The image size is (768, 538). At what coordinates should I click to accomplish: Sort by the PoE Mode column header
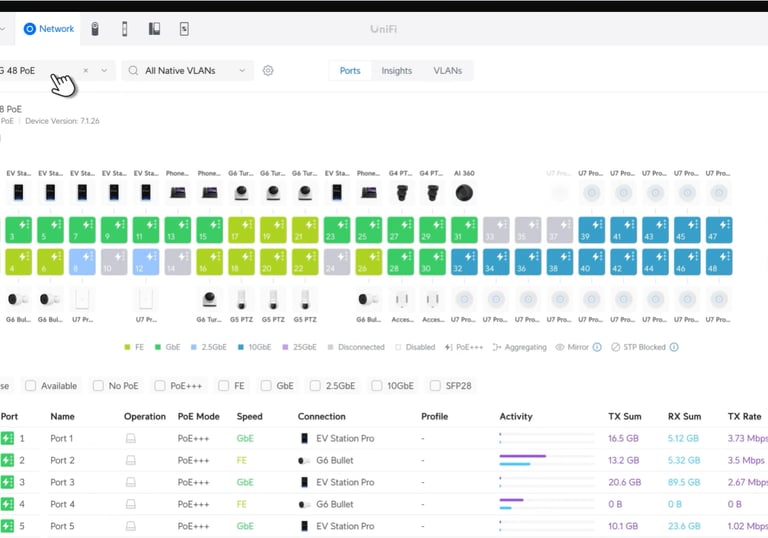[198, 416]
